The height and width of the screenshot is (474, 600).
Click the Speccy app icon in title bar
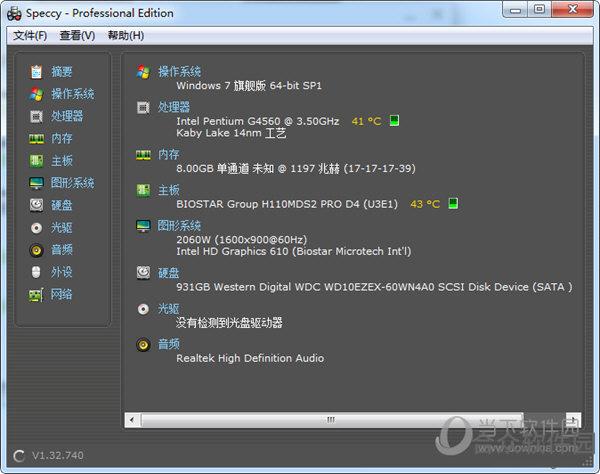[x=14, y=14]
